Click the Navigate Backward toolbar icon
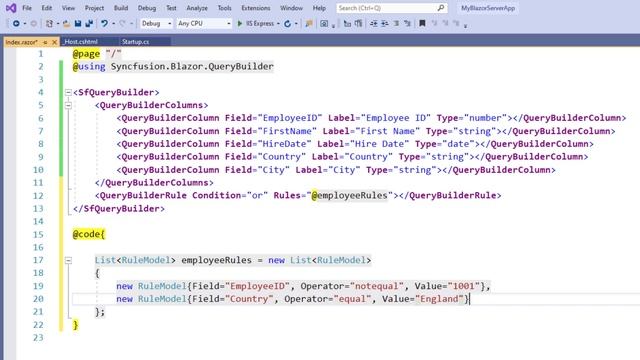The height and width of the screenshot is (360, 640). click(x=16, y=24)
